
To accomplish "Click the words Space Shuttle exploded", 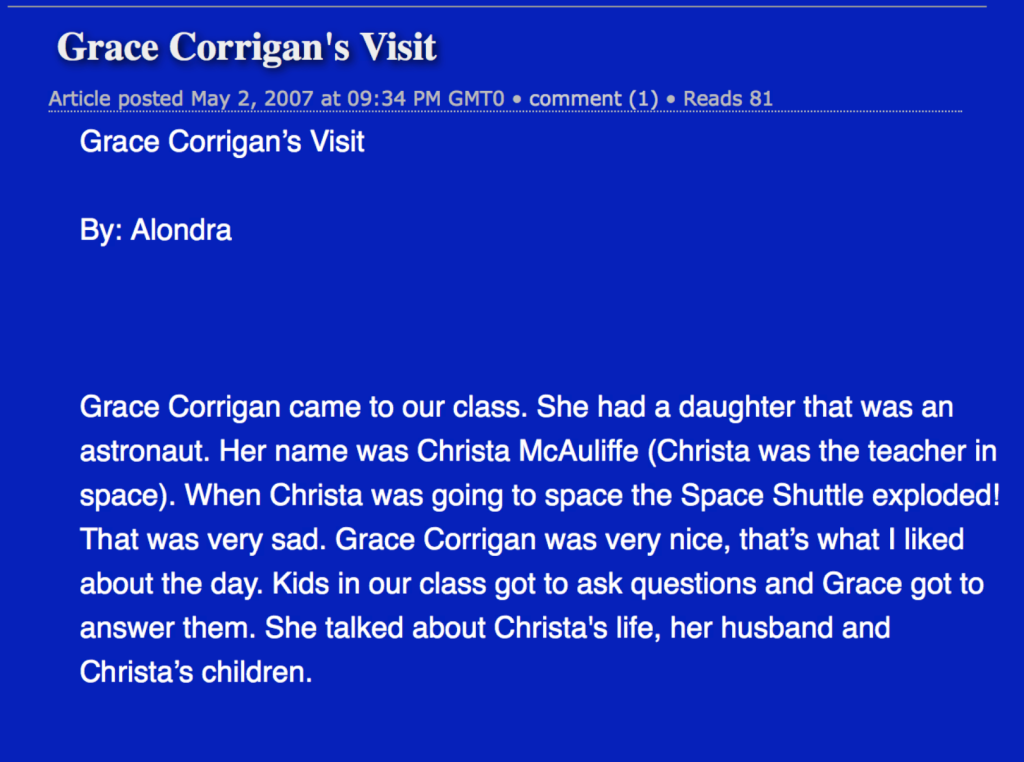I will (839, 496).
